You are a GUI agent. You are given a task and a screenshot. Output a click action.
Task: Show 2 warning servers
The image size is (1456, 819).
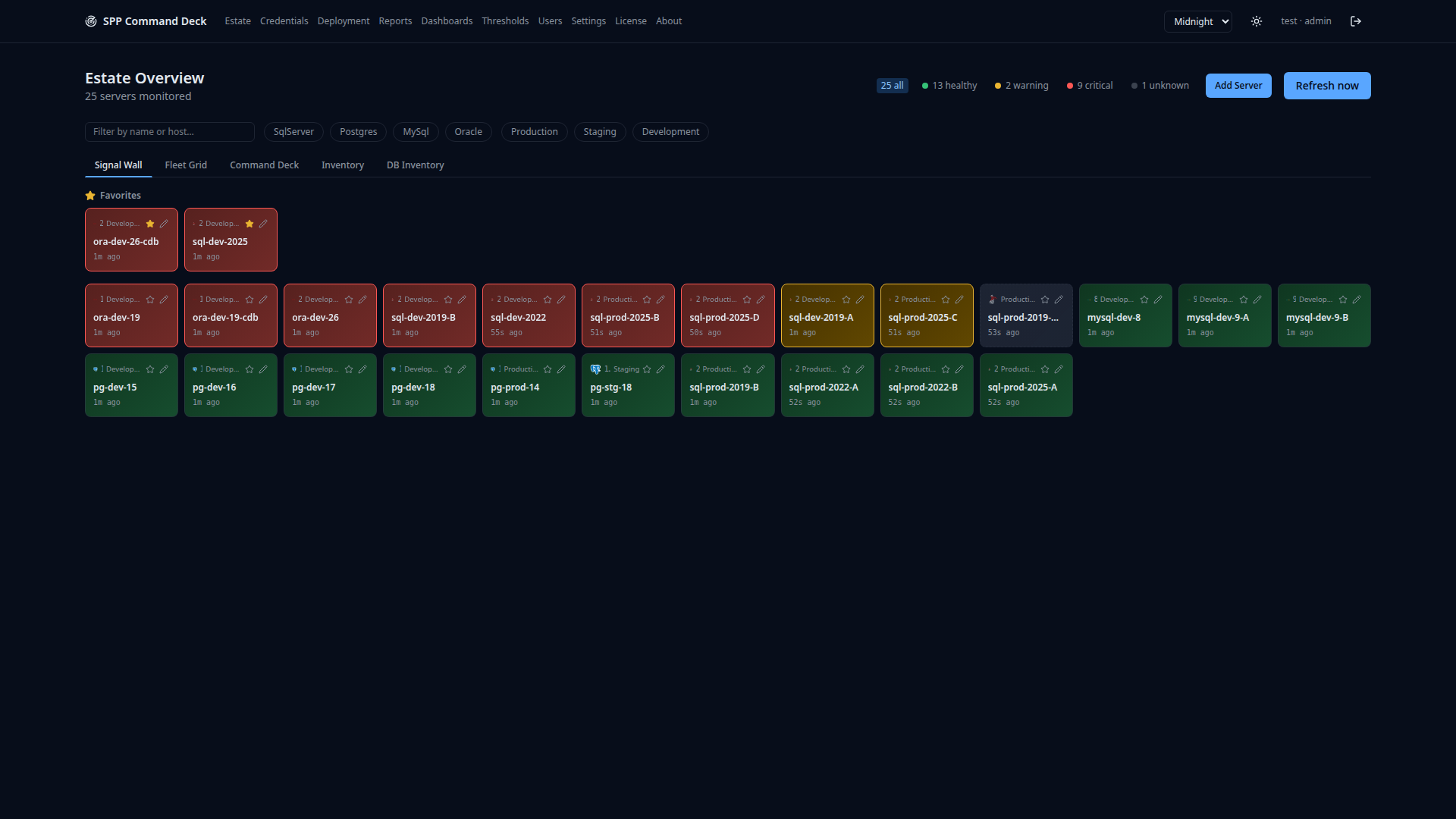click(1021, 86)
